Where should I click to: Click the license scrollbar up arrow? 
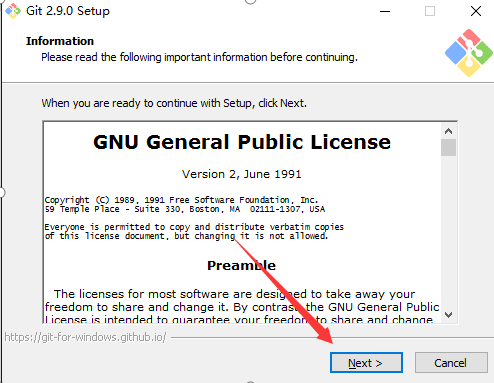[x=448, y=131]
